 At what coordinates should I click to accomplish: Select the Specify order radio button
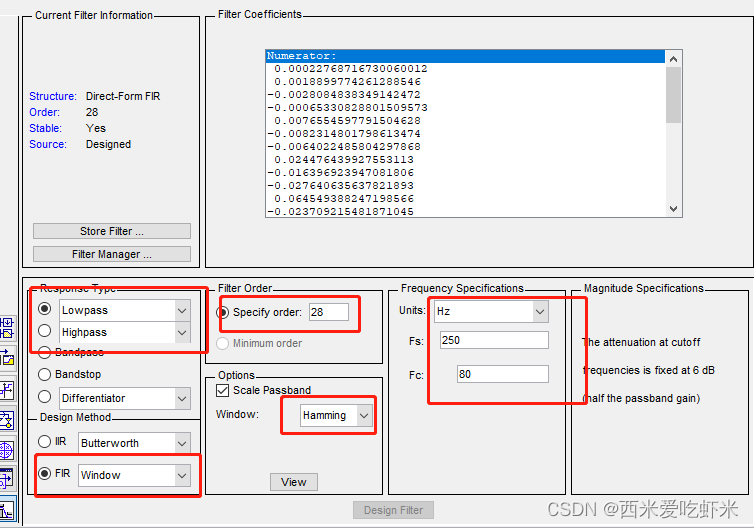click(x=223, y=313)
